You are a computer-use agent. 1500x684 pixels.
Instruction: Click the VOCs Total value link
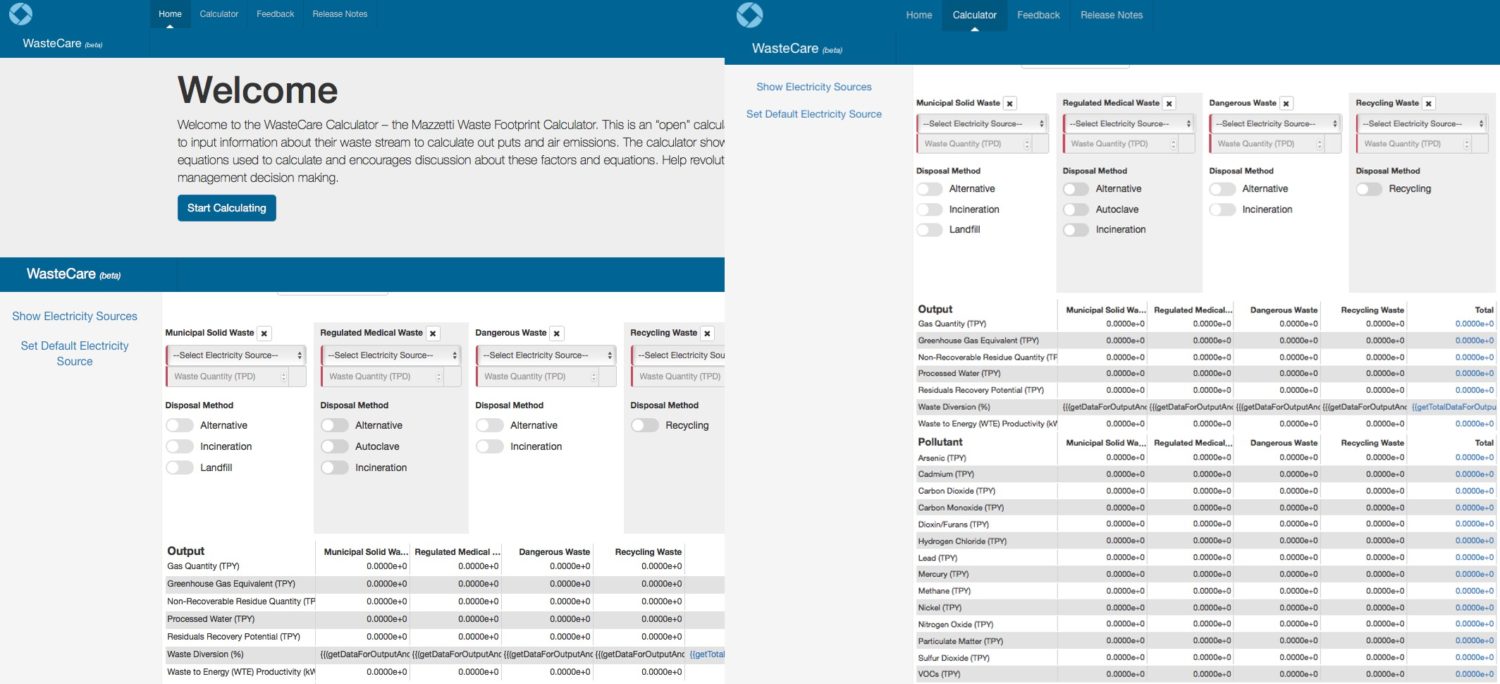click(1474, 675)
